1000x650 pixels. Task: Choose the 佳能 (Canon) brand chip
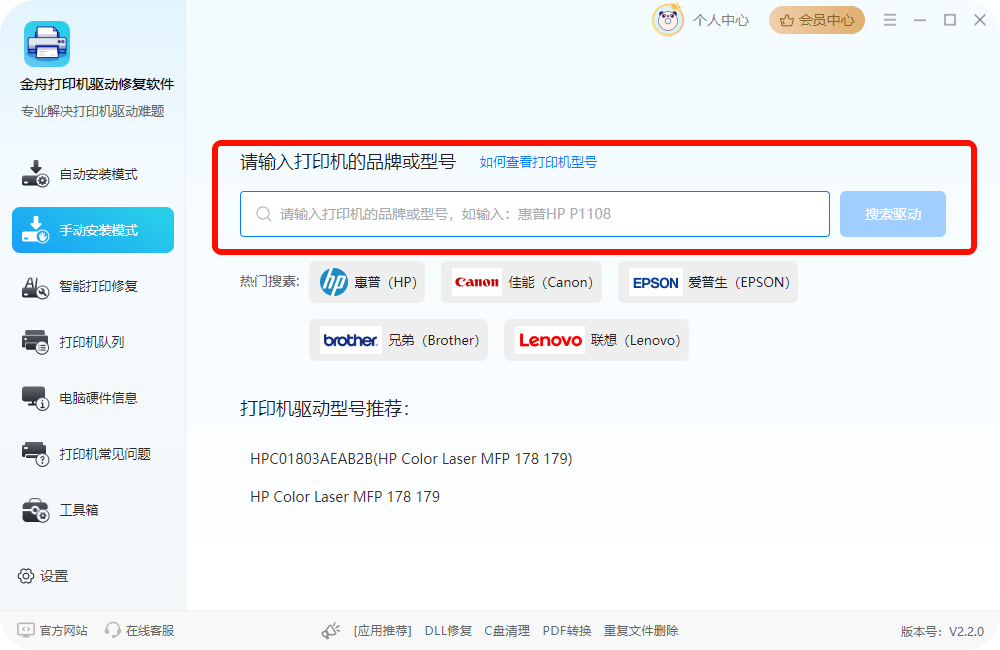522,282
